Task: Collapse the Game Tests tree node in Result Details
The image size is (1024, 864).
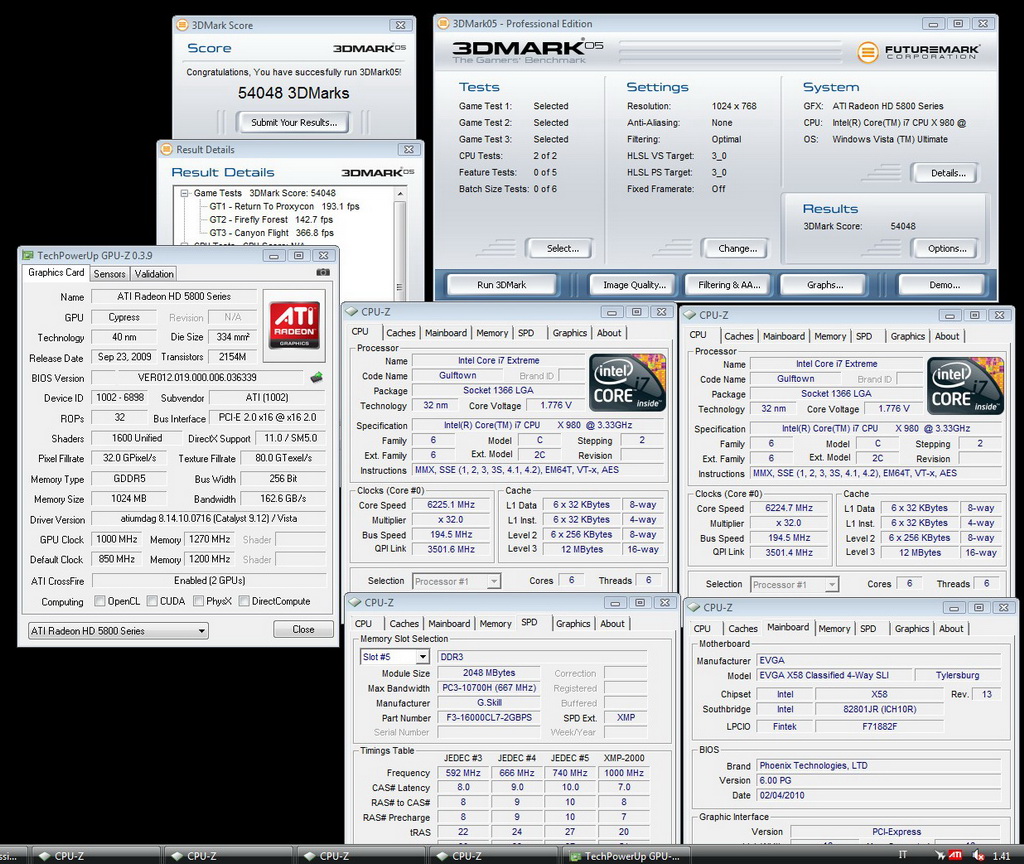Action: 184,193
